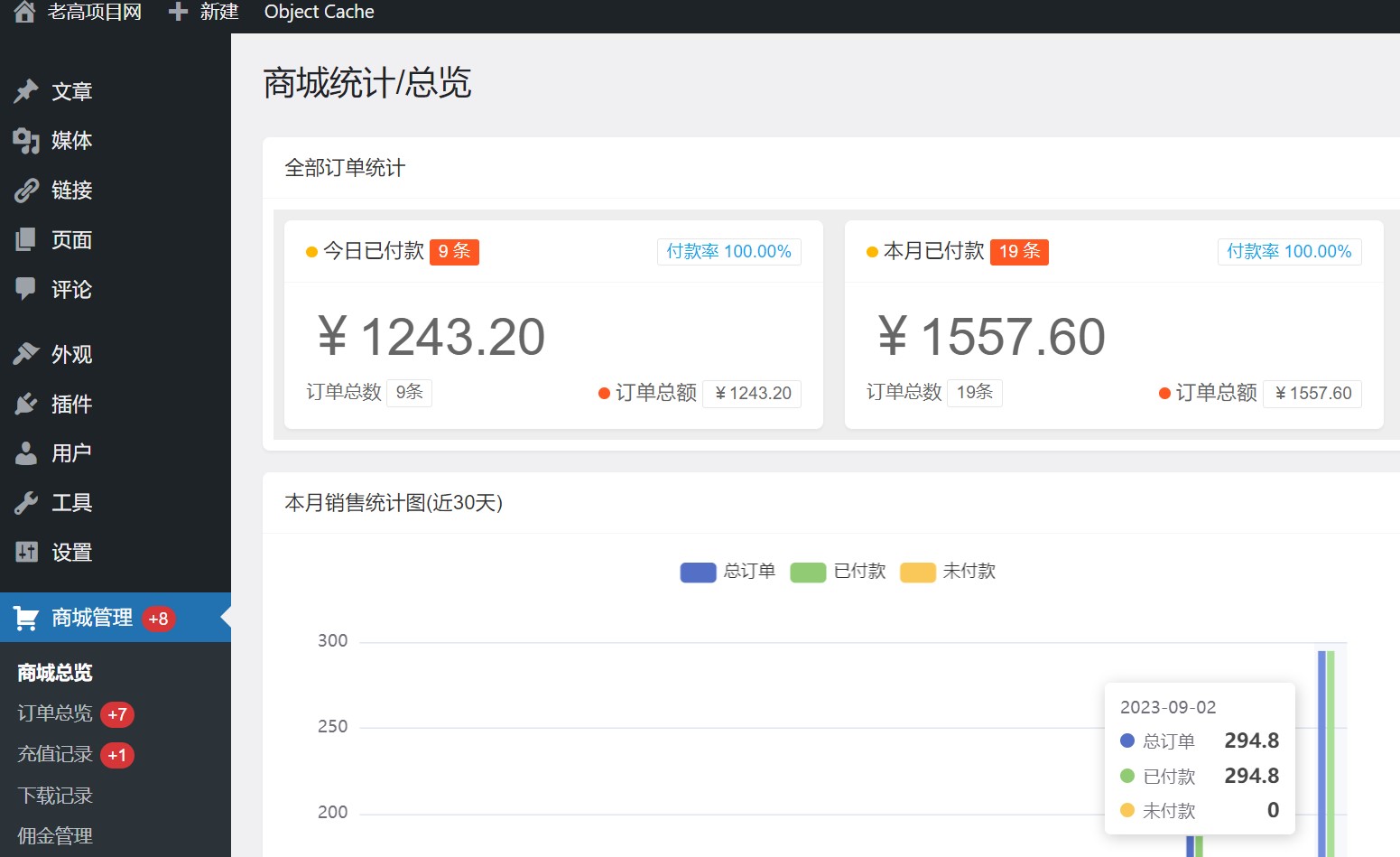Screen dimensions: 1400x857
Task: Toggle the 已付款 series in chart legend
Action: tap(838, 572)
